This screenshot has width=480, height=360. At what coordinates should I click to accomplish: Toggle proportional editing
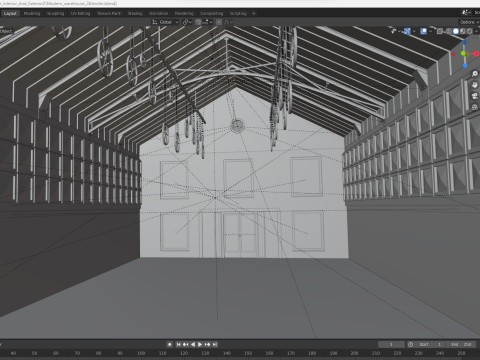[219, 22]
